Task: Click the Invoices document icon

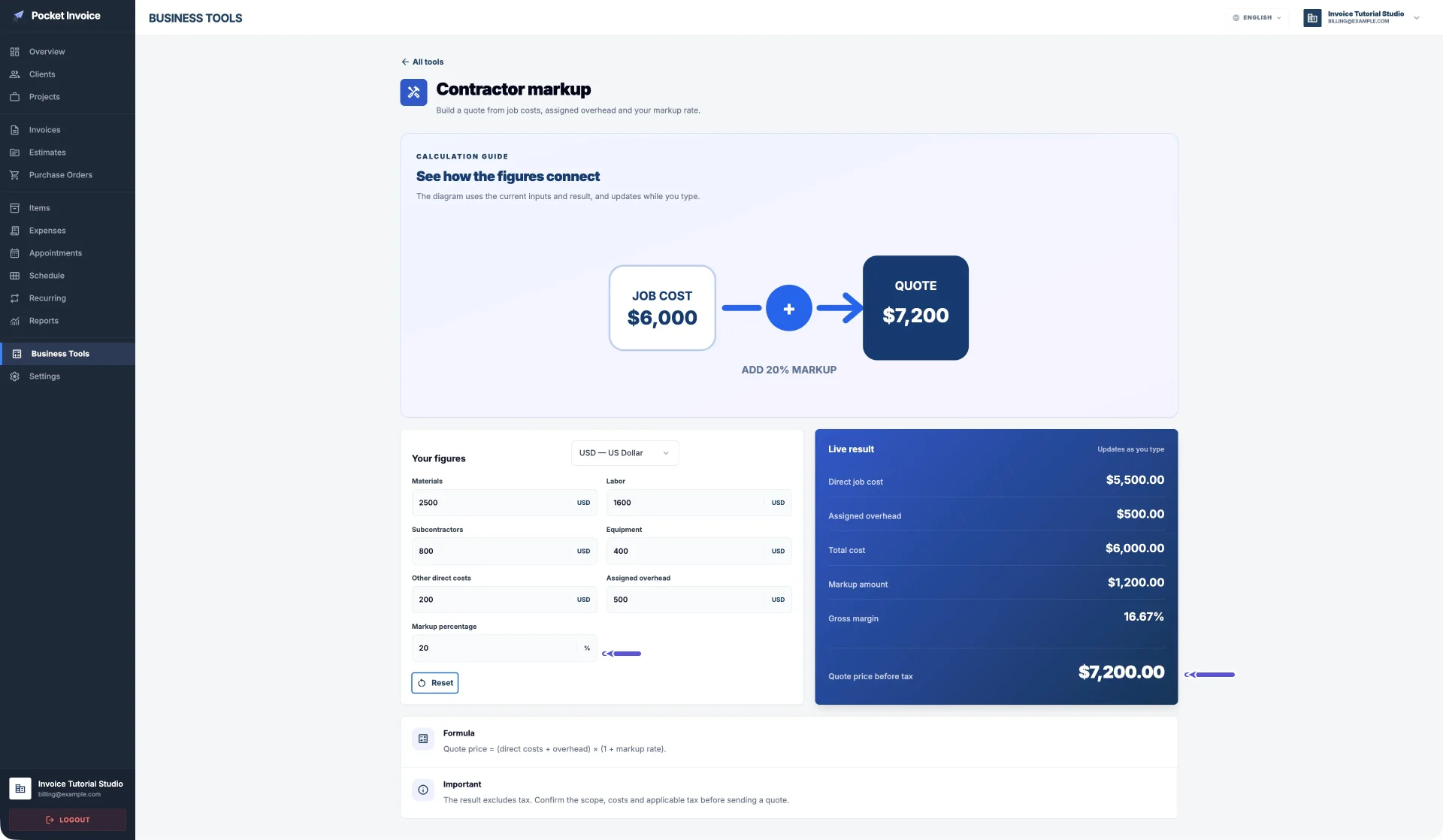Action: pos(14,130)
